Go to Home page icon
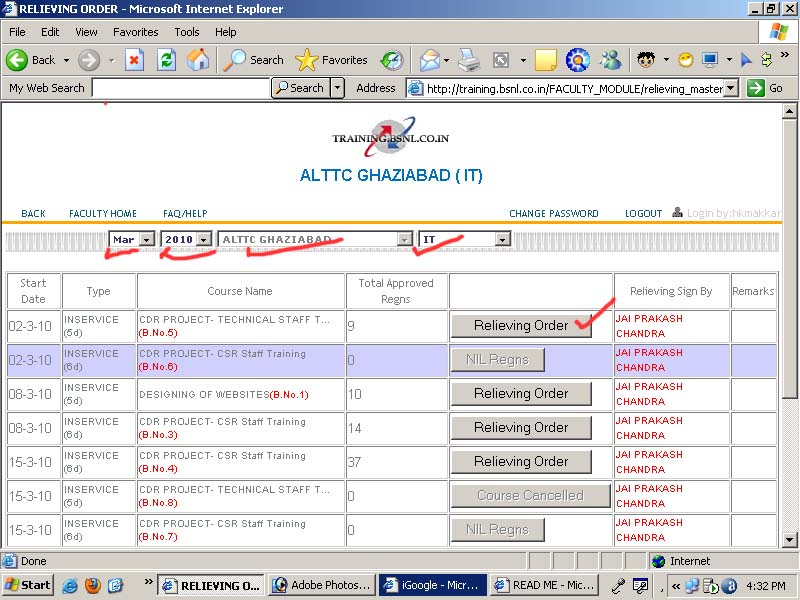This screenshot has height=600, width=800. [x=198, y=60]
